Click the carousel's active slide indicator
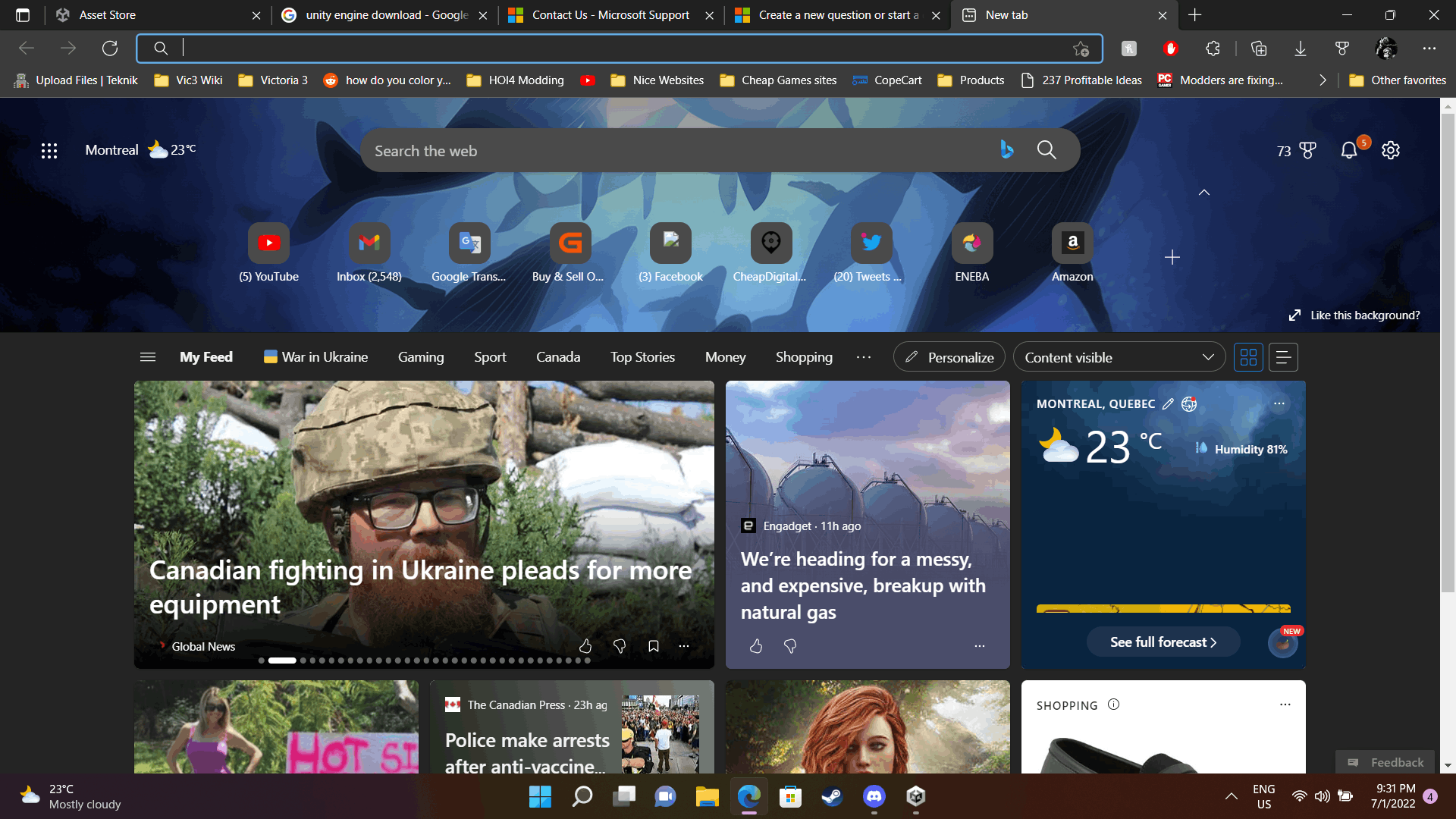 (282, 661)
